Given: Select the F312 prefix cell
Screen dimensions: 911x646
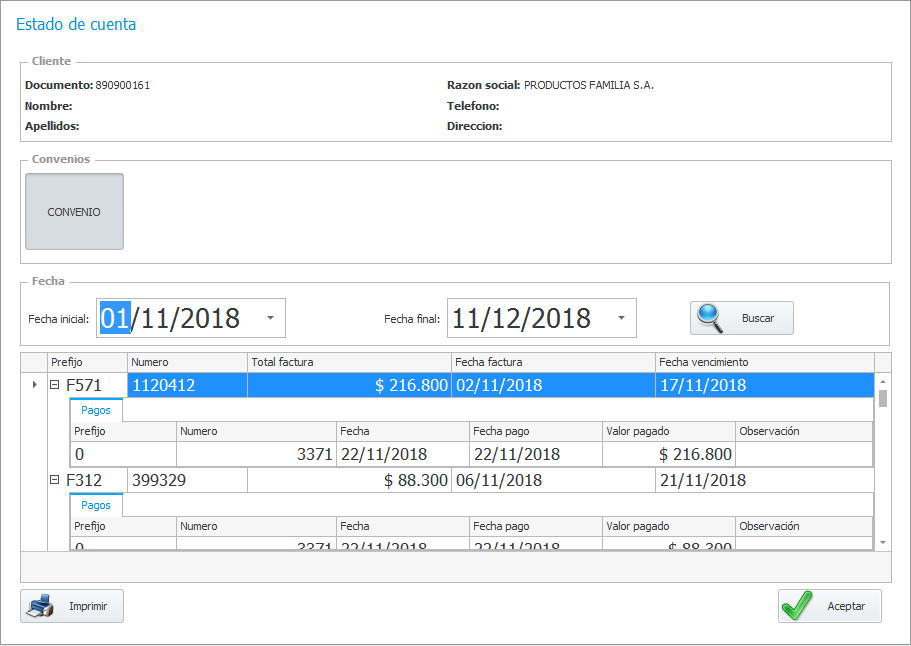Looking at the screenshot, I should (x=87, y=480).
